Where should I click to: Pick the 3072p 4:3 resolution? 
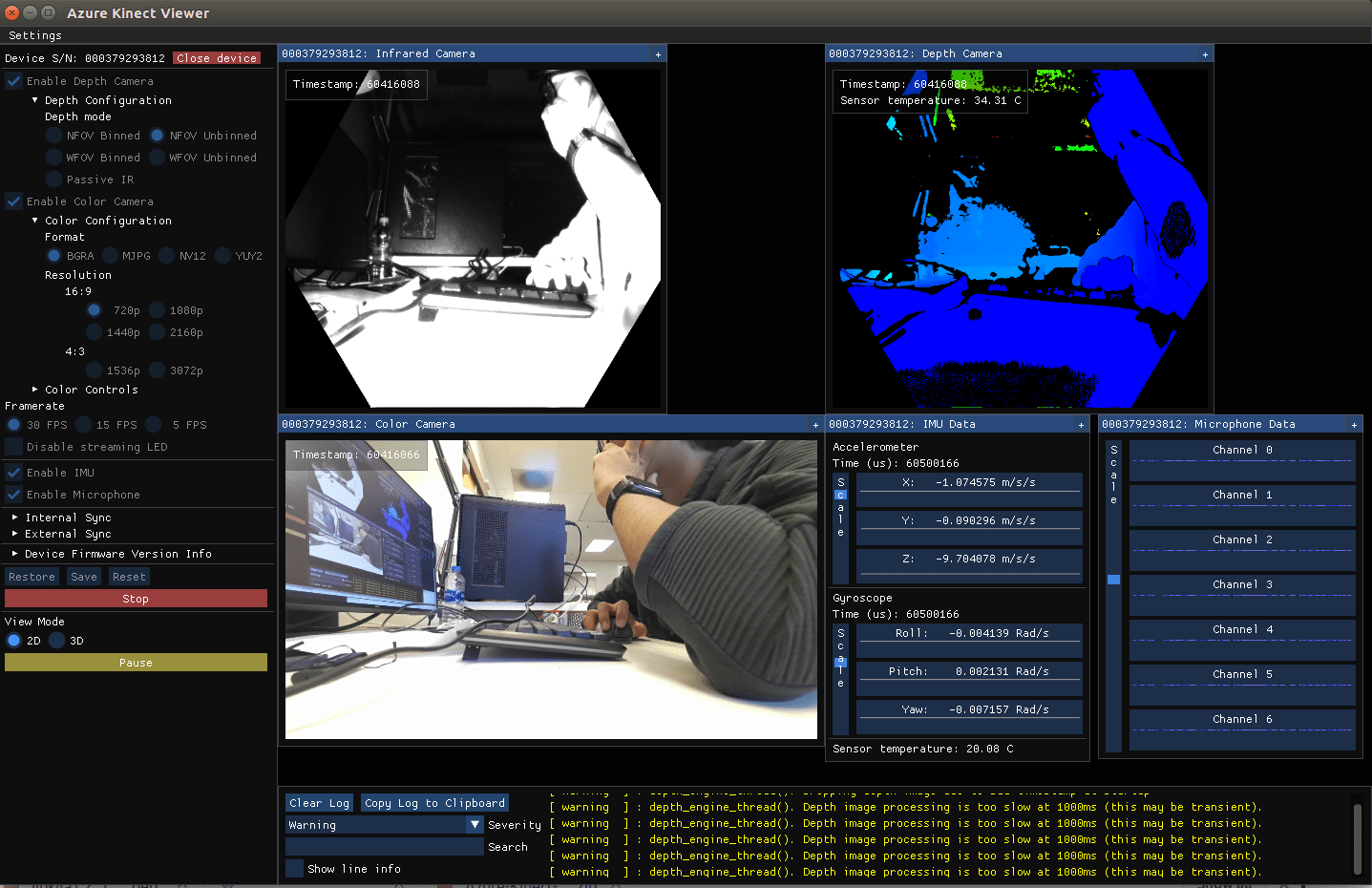pos(158,370)
